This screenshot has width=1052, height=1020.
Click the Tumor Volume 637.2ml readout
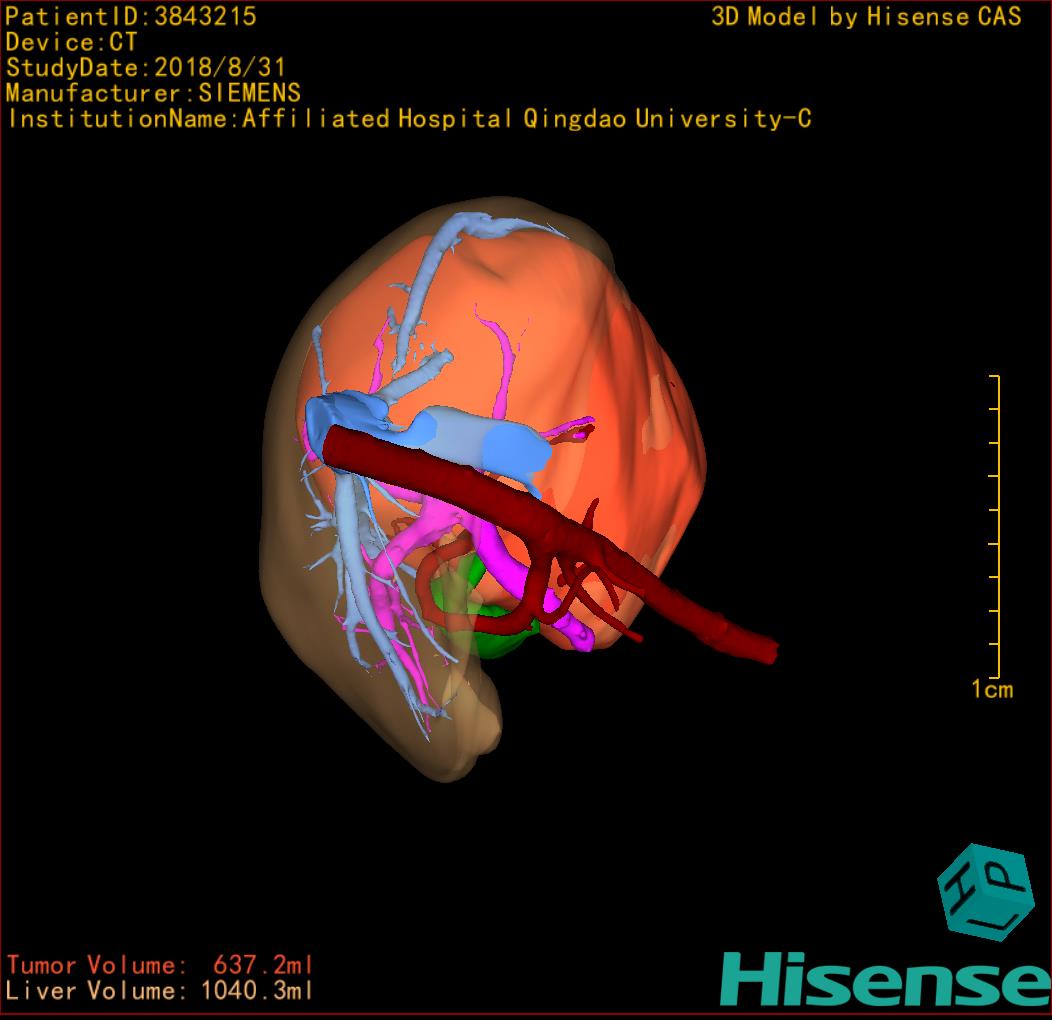click(160, 965)
